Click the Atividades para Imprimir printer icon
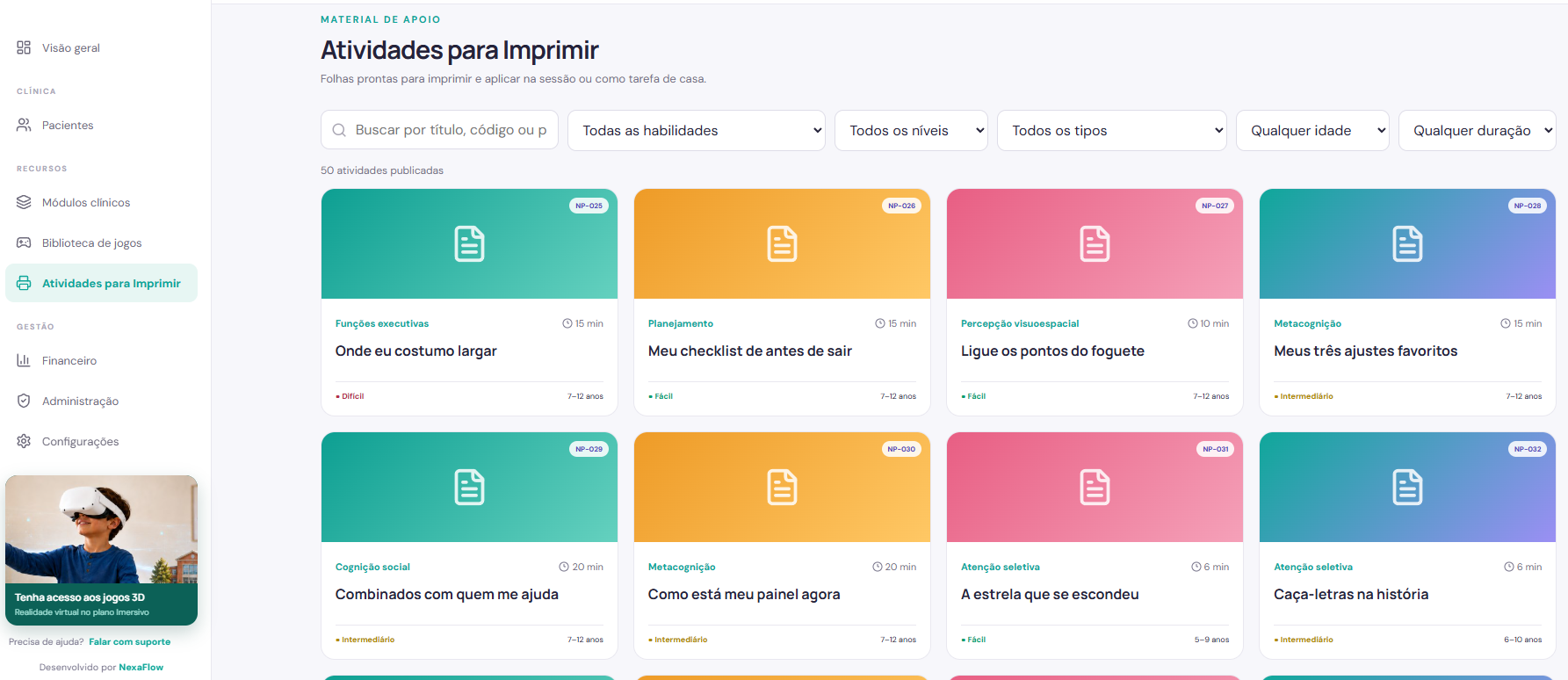Screen dimensions: 1568x680 tap(24, 283)
